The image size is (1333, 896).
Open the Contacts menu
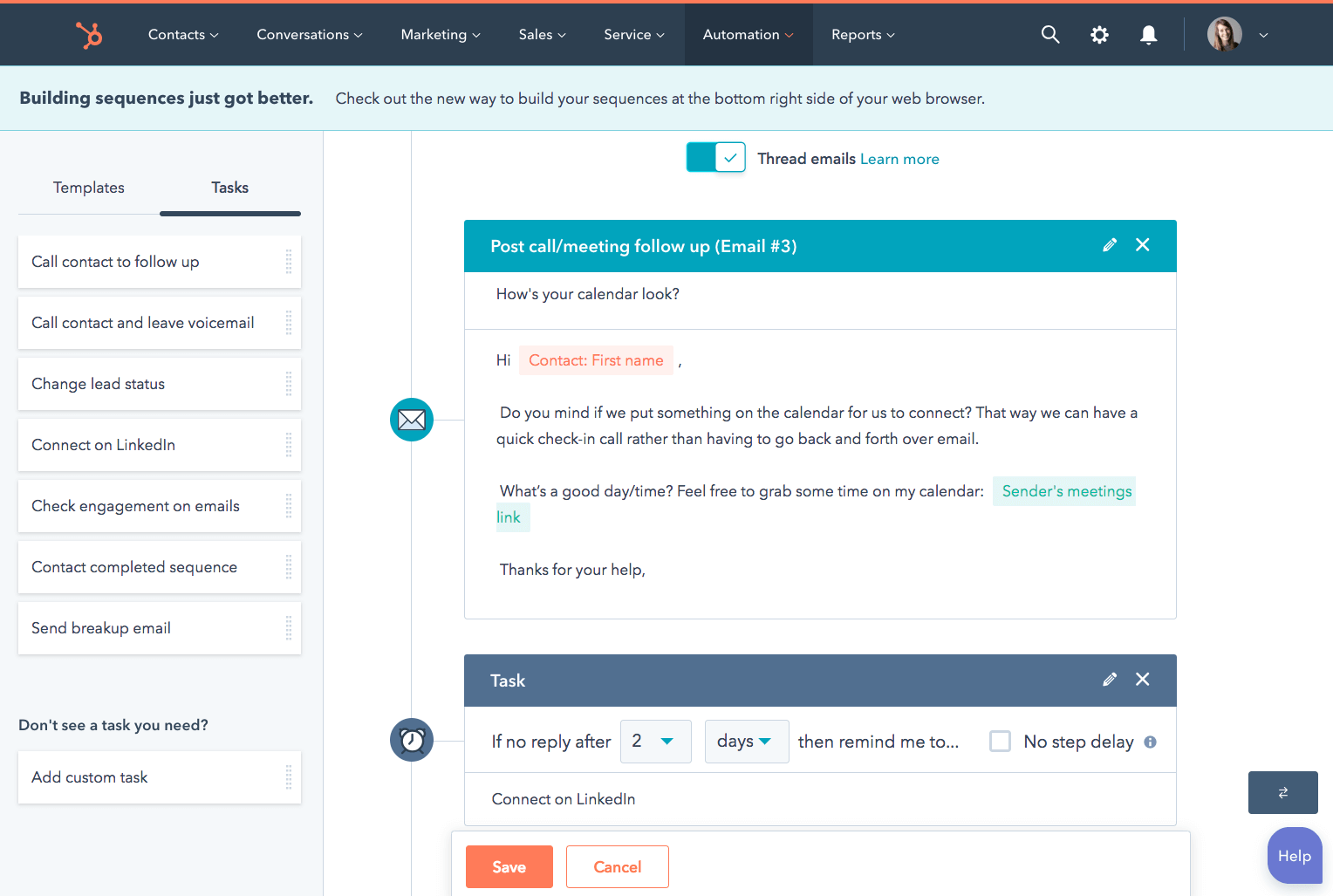(x=183, y=35)
